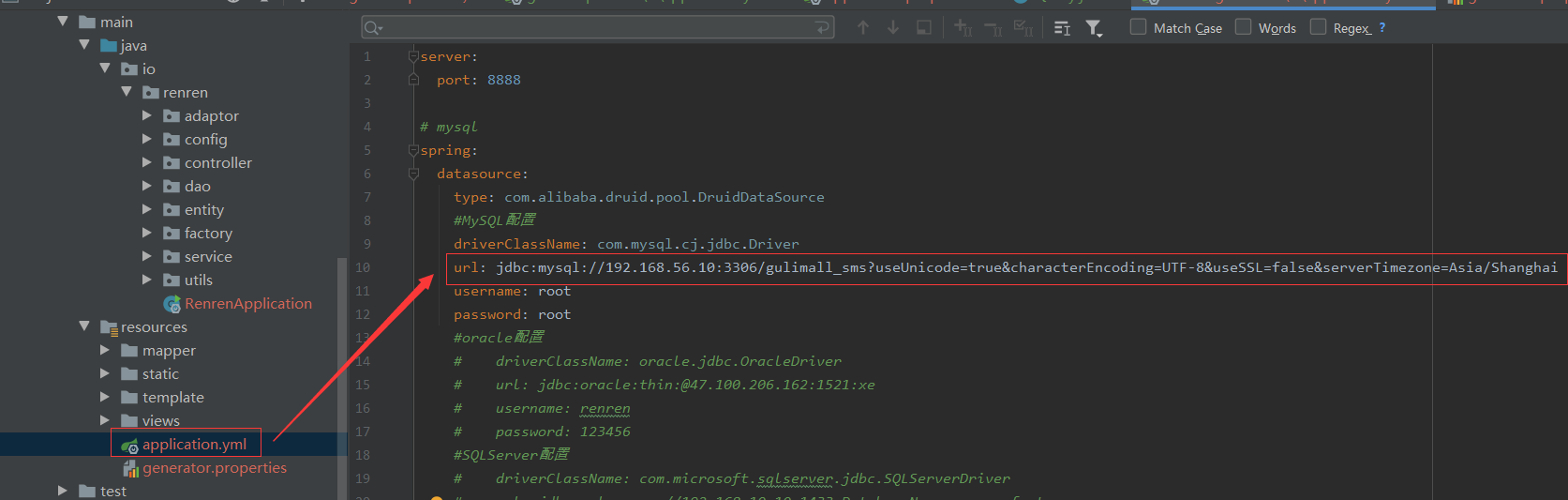The height and width of the screenshot is (500, 1568).
Task: Fold the datasource block at line 6
Action: [413, 174]
